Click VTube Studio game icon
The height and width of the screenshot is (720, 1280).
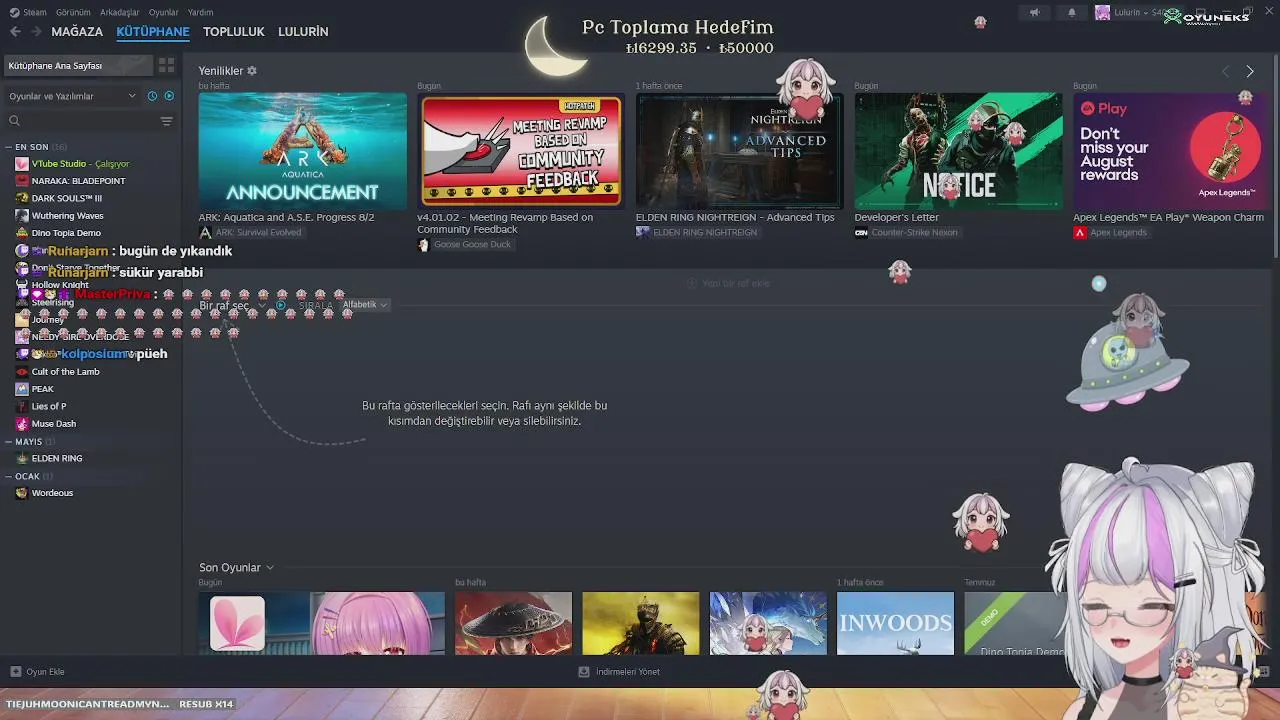click(x=22, y=164)
